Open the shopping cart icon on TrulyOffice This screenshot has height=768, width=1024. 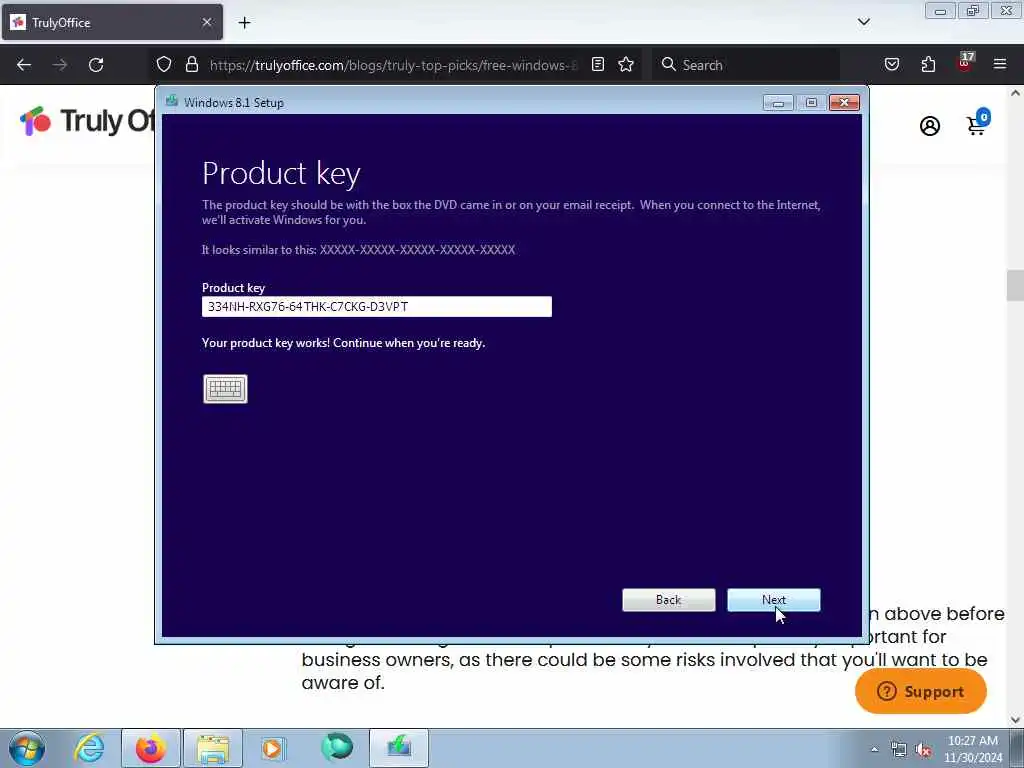click(x=978, y=123)
